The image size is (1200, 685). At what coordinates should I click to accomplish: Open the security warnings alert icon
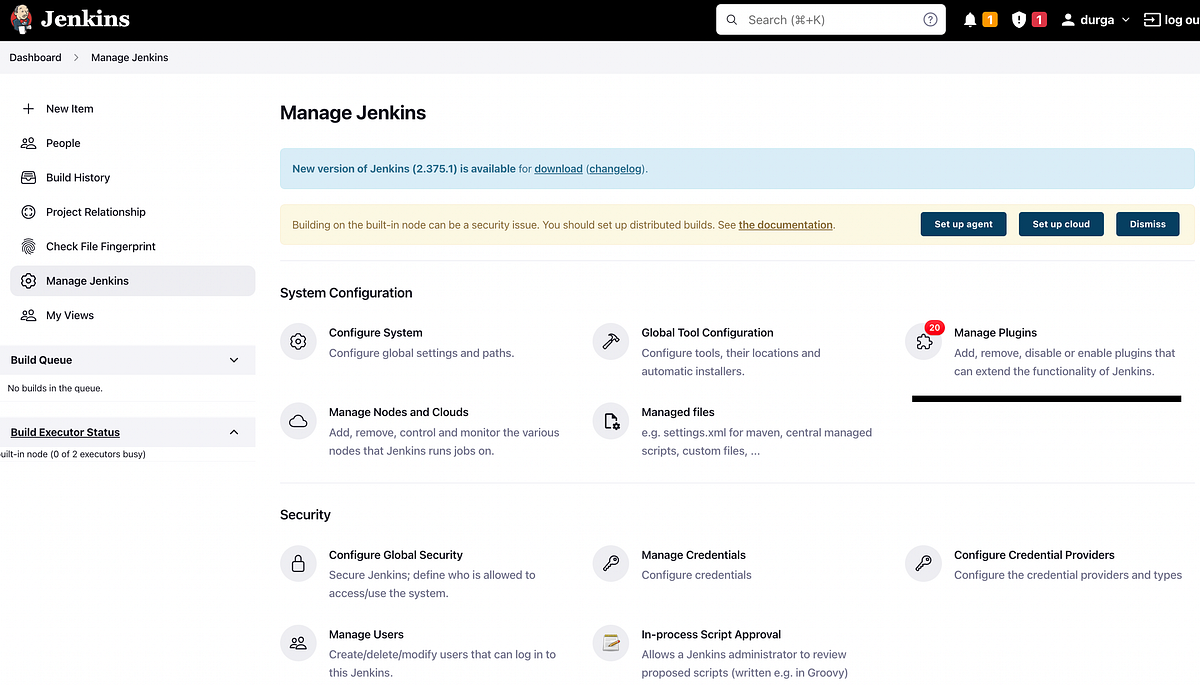tap(1017, 18)
